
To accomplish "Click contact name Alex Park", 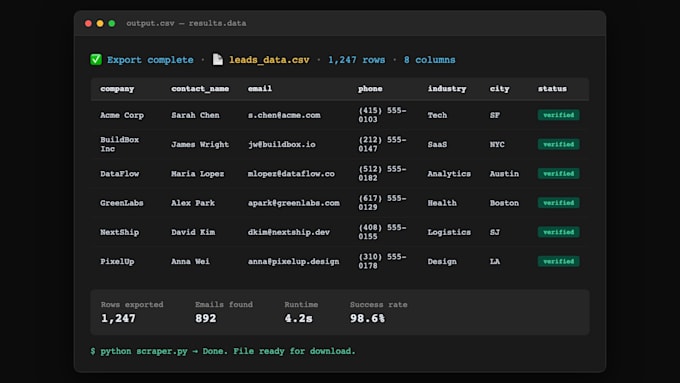I will click(193, 203).
